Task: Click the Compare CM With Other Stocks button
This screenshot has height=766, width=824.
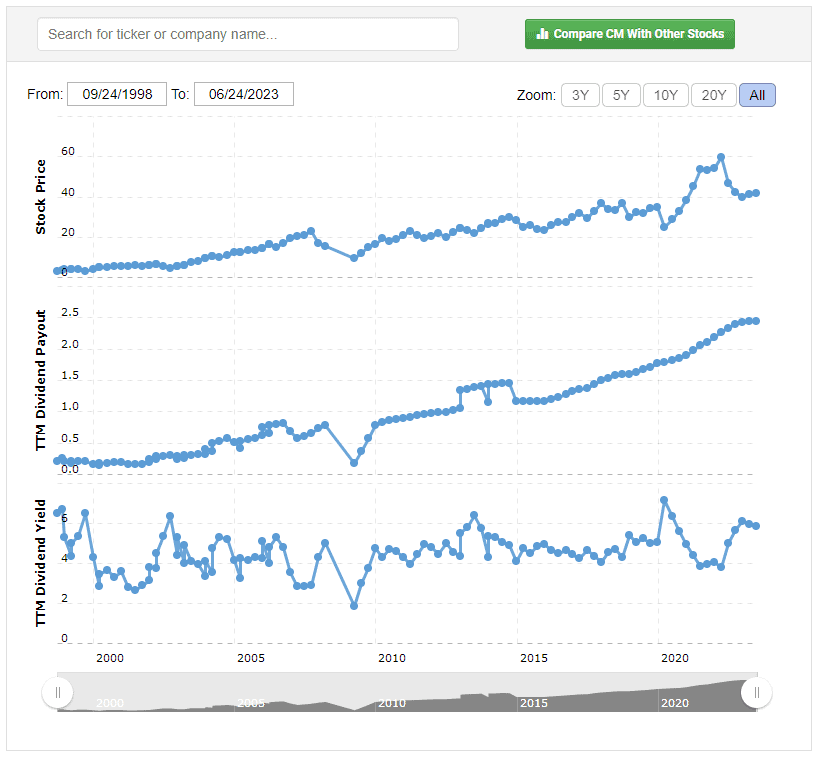Action: point(630,34)
